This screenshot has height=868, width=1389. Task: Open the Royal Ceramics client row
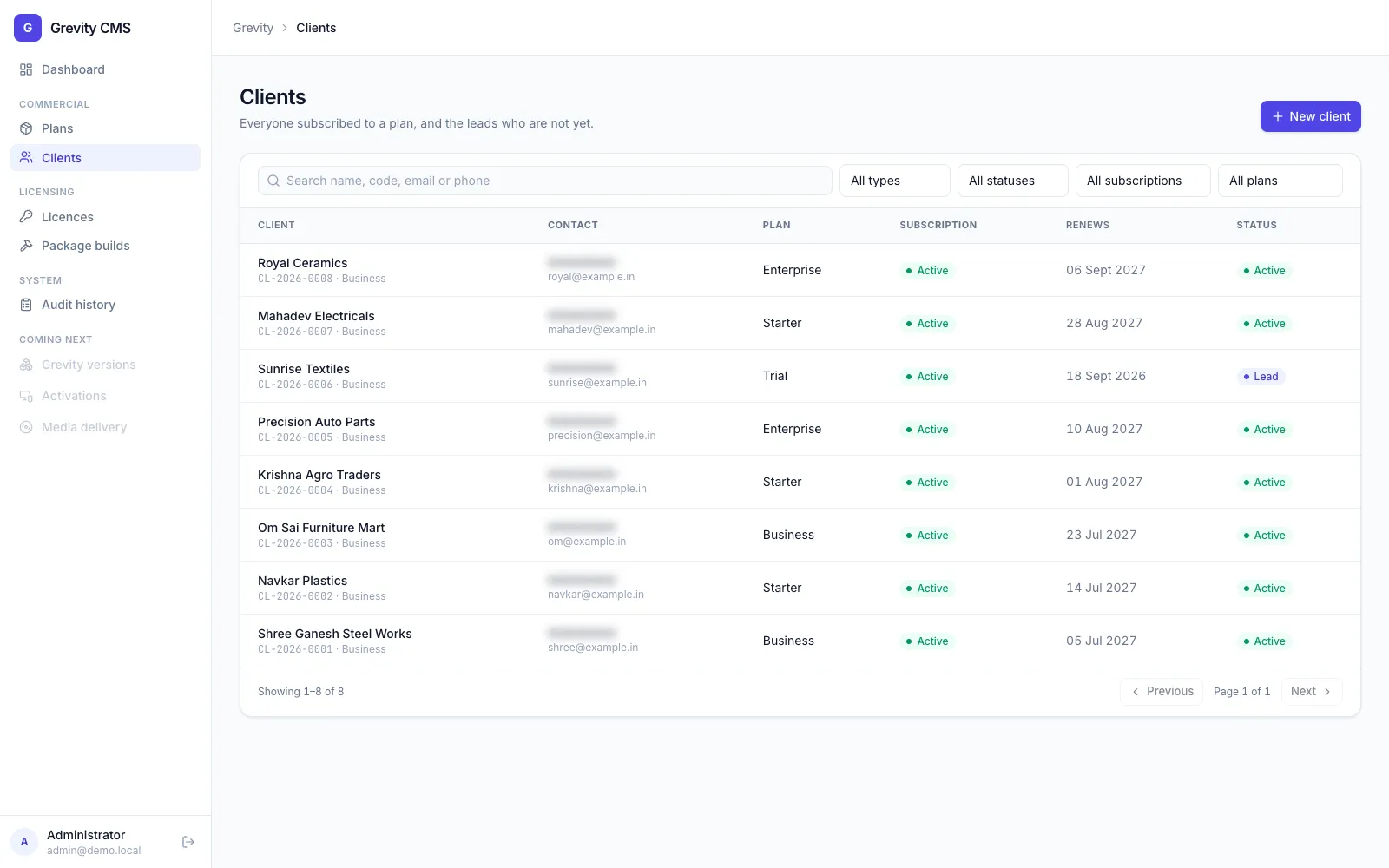point(800,270)
